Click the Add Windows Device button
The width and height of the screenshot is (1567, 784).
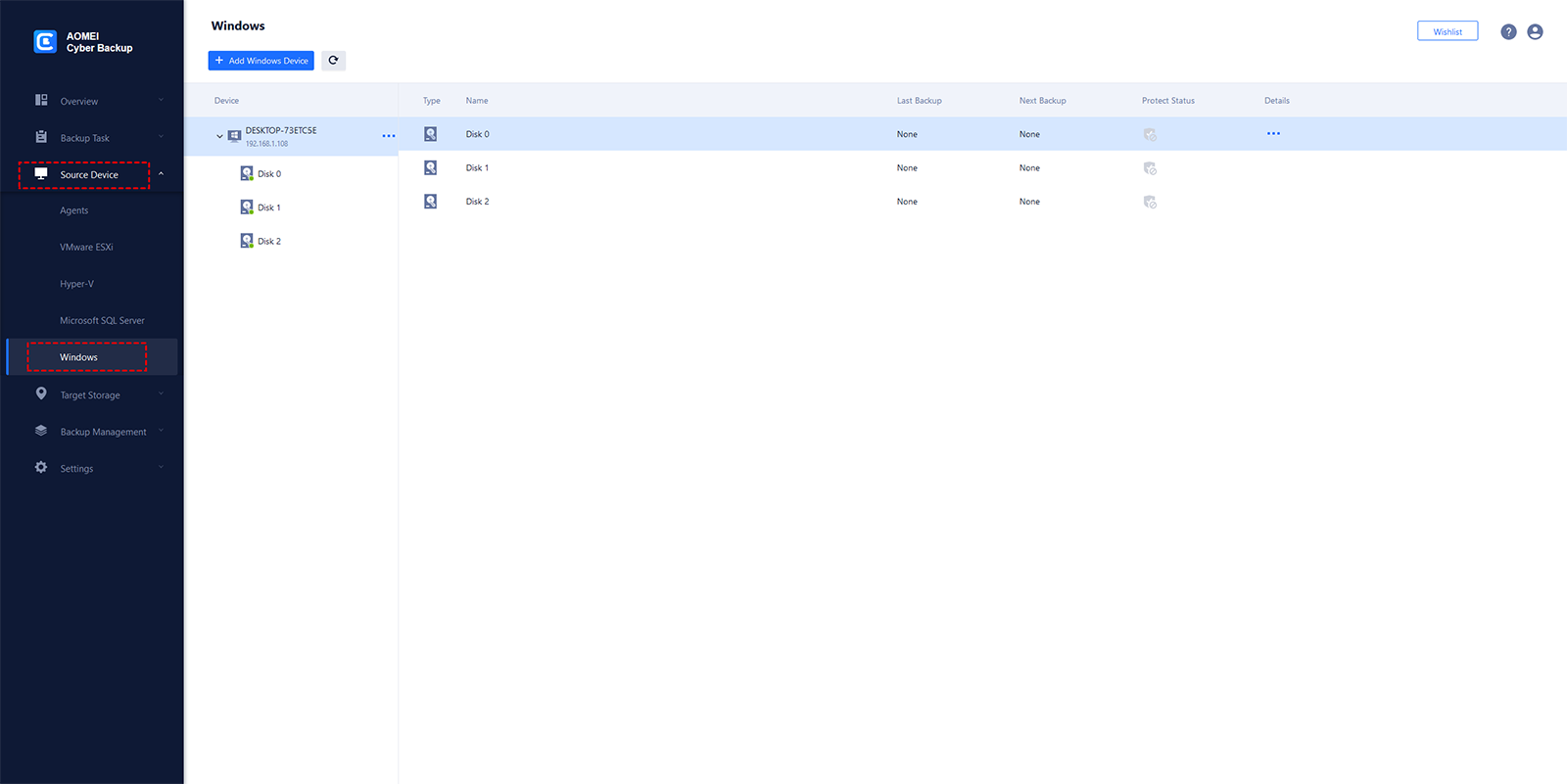(x=261, y=61)
